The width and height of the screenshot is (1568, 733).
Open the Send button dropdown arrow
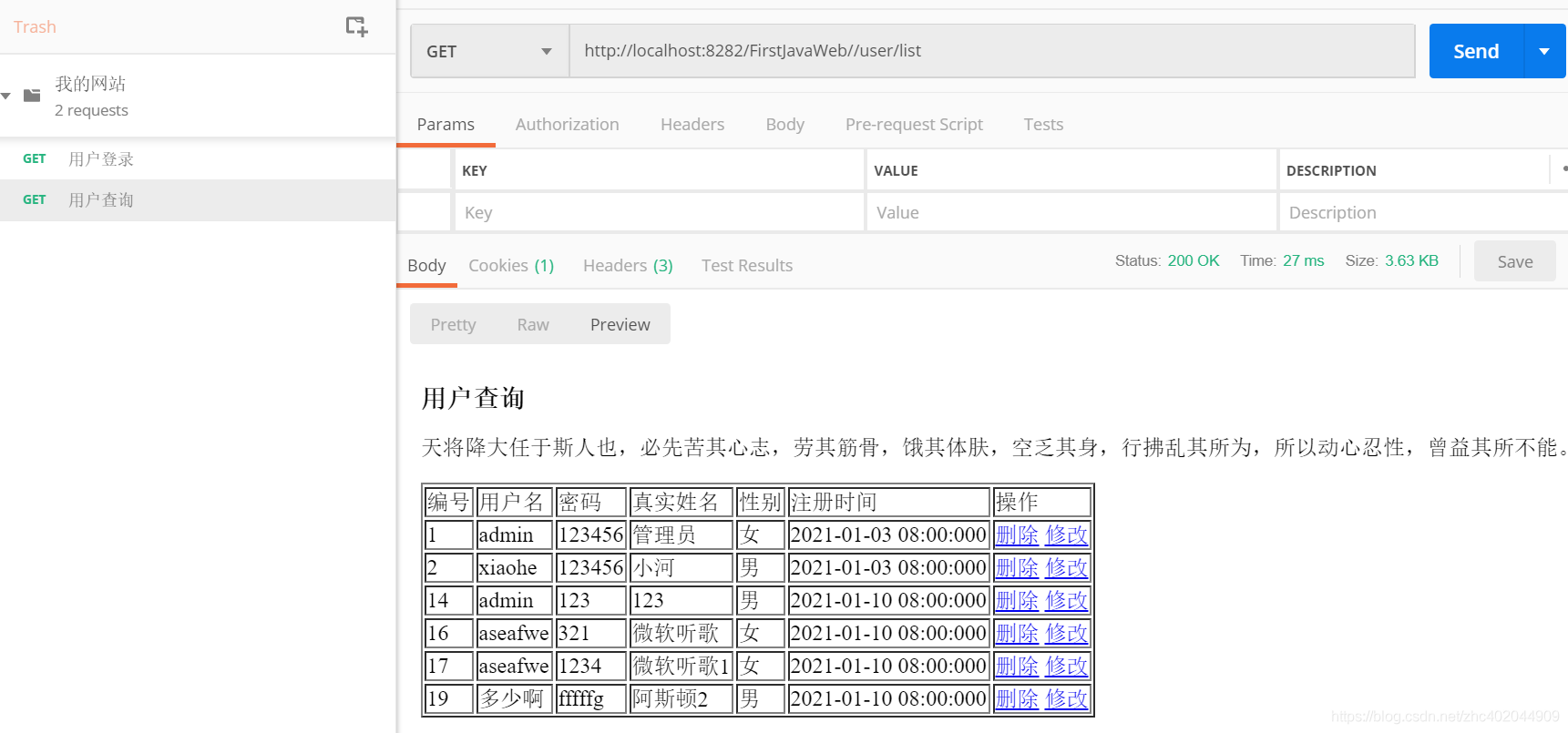point(1544,52)
